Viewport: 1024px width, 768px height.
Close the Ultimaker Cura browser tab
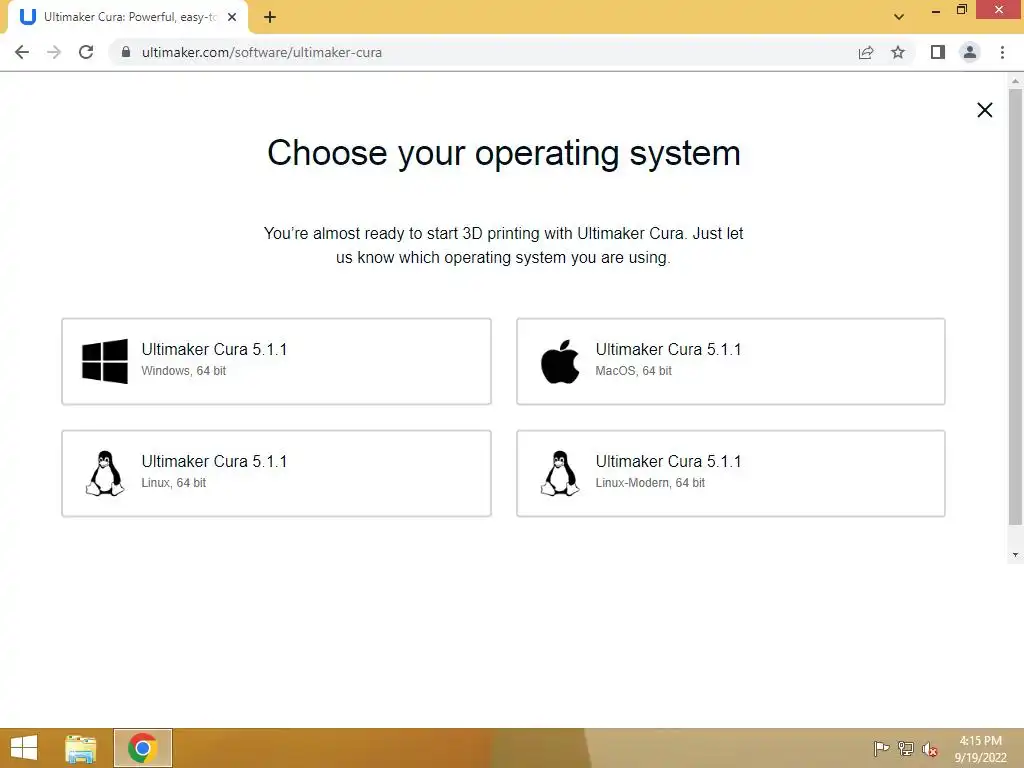pyautogui.click(x=232, y=17)
